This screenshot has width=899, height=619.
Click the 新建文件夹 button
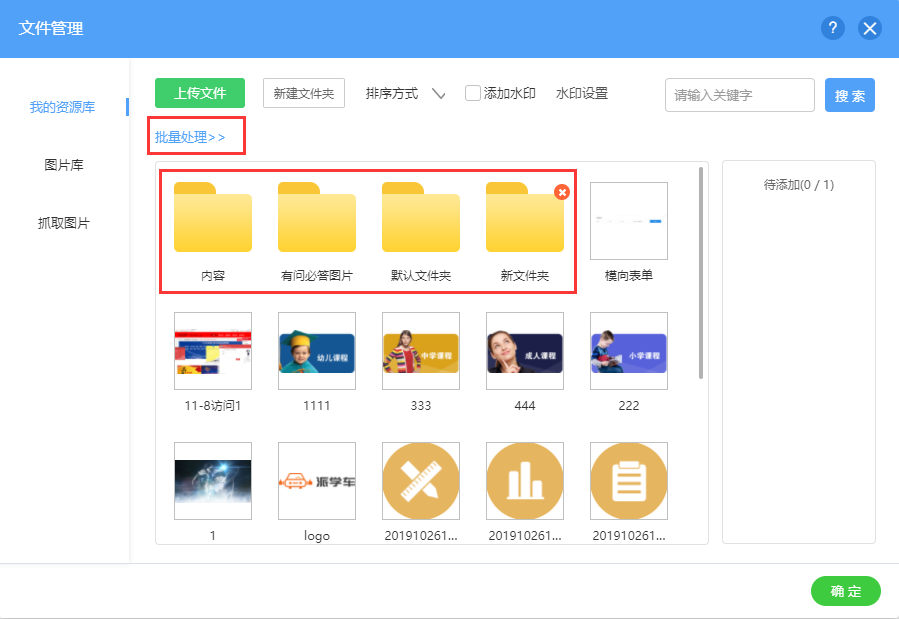click(x=304, y=93)
